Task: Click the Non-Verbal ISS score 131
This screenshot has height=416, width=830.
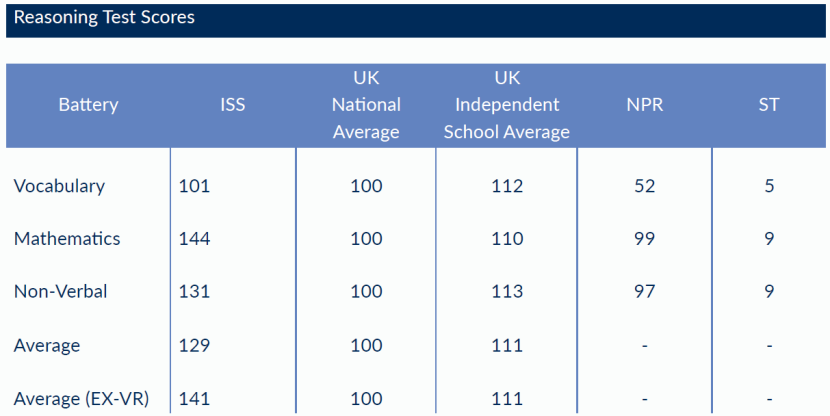Action: pos(194,292)
